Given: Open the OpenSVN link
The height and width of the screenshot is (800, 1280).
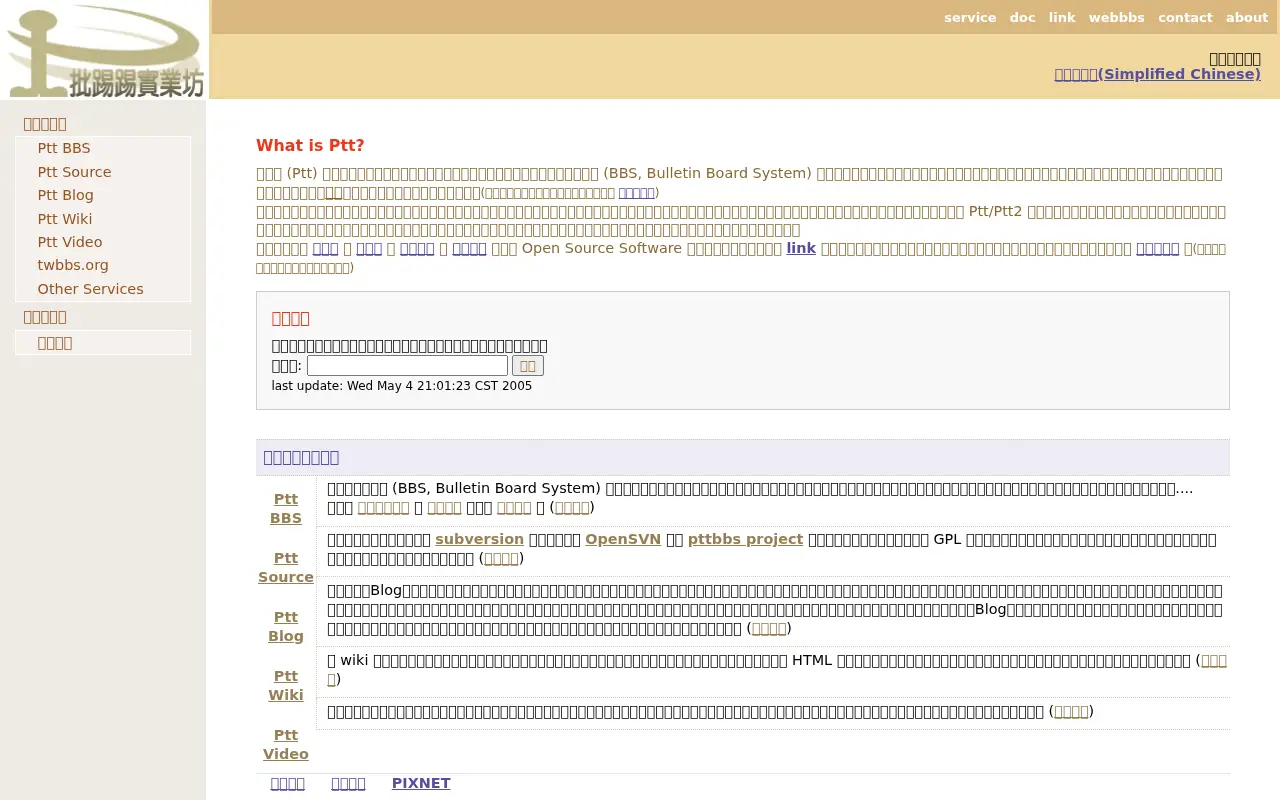Looking at the screenshot, I should point(623,539).
